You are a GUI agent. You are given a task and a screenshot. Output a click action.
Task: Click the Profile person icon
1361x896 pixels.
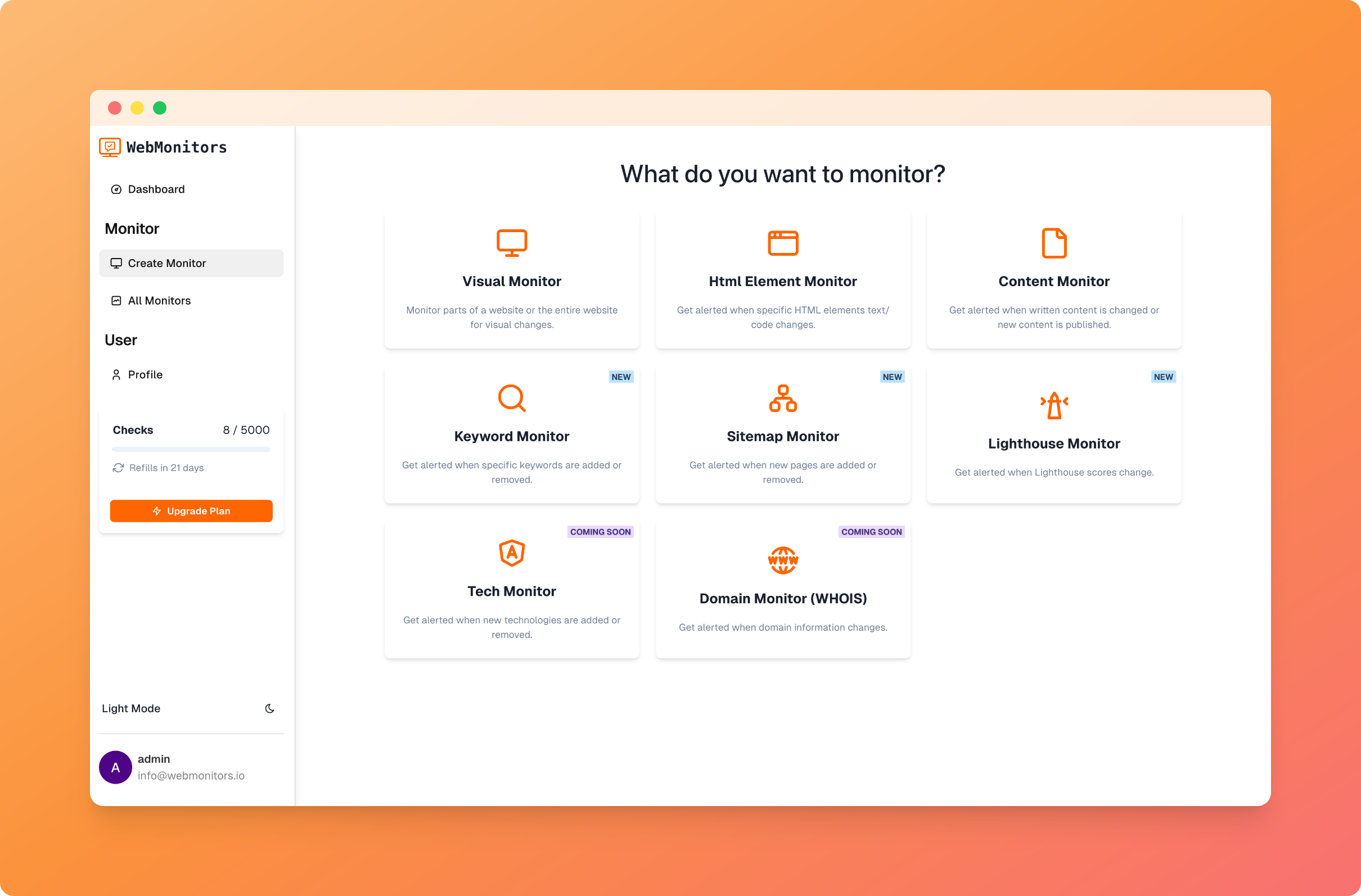point(116,374)
